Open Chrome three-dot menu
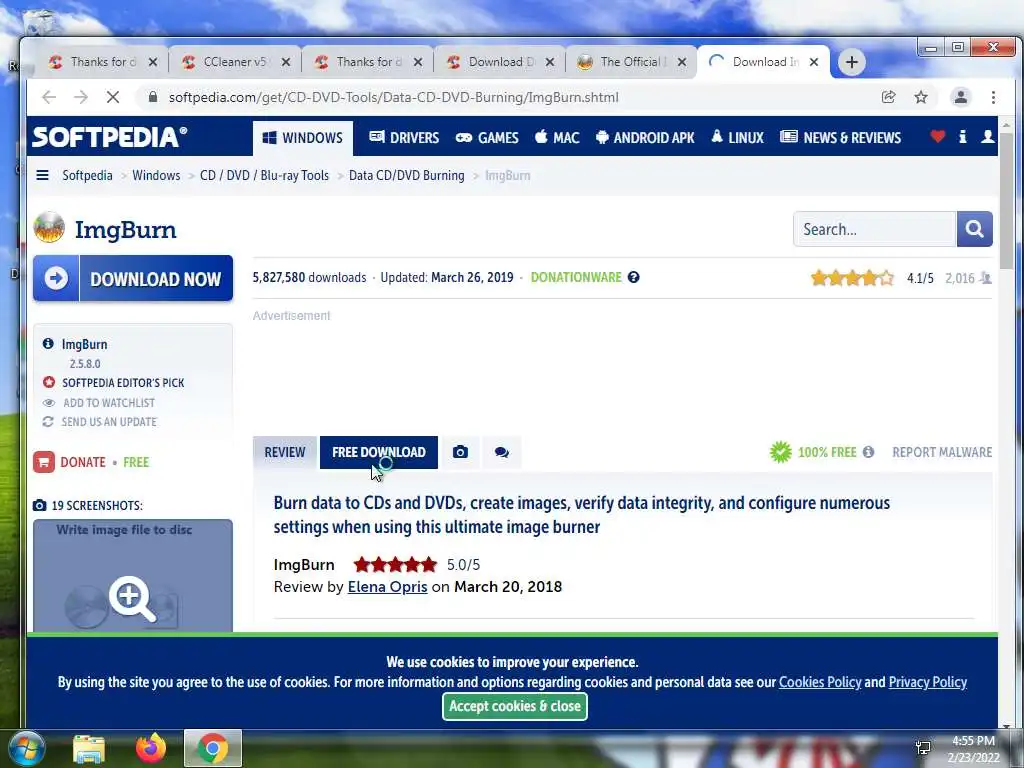 993,97
